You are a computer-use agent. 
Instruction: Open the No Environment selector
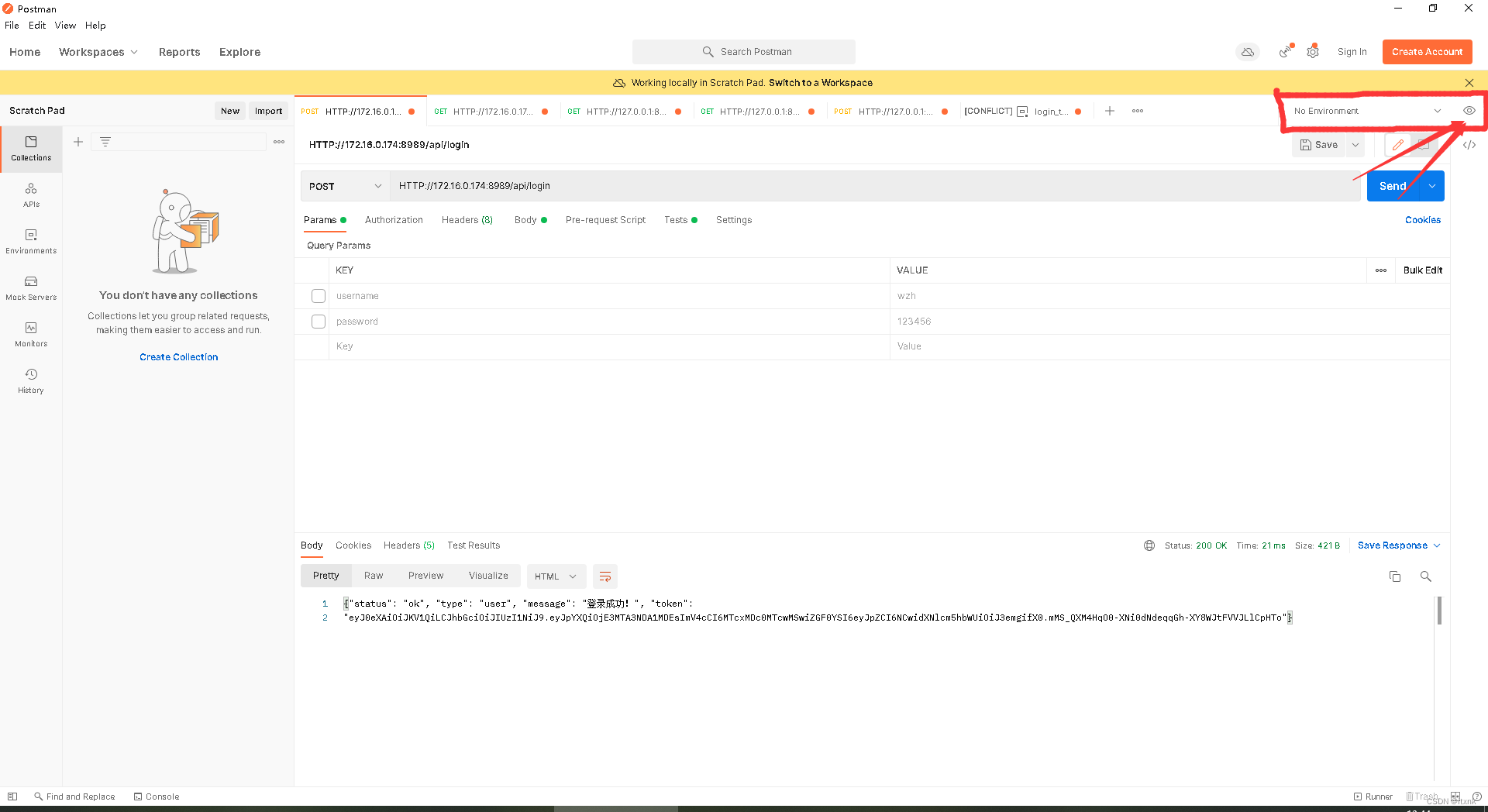click(1367, 111)
